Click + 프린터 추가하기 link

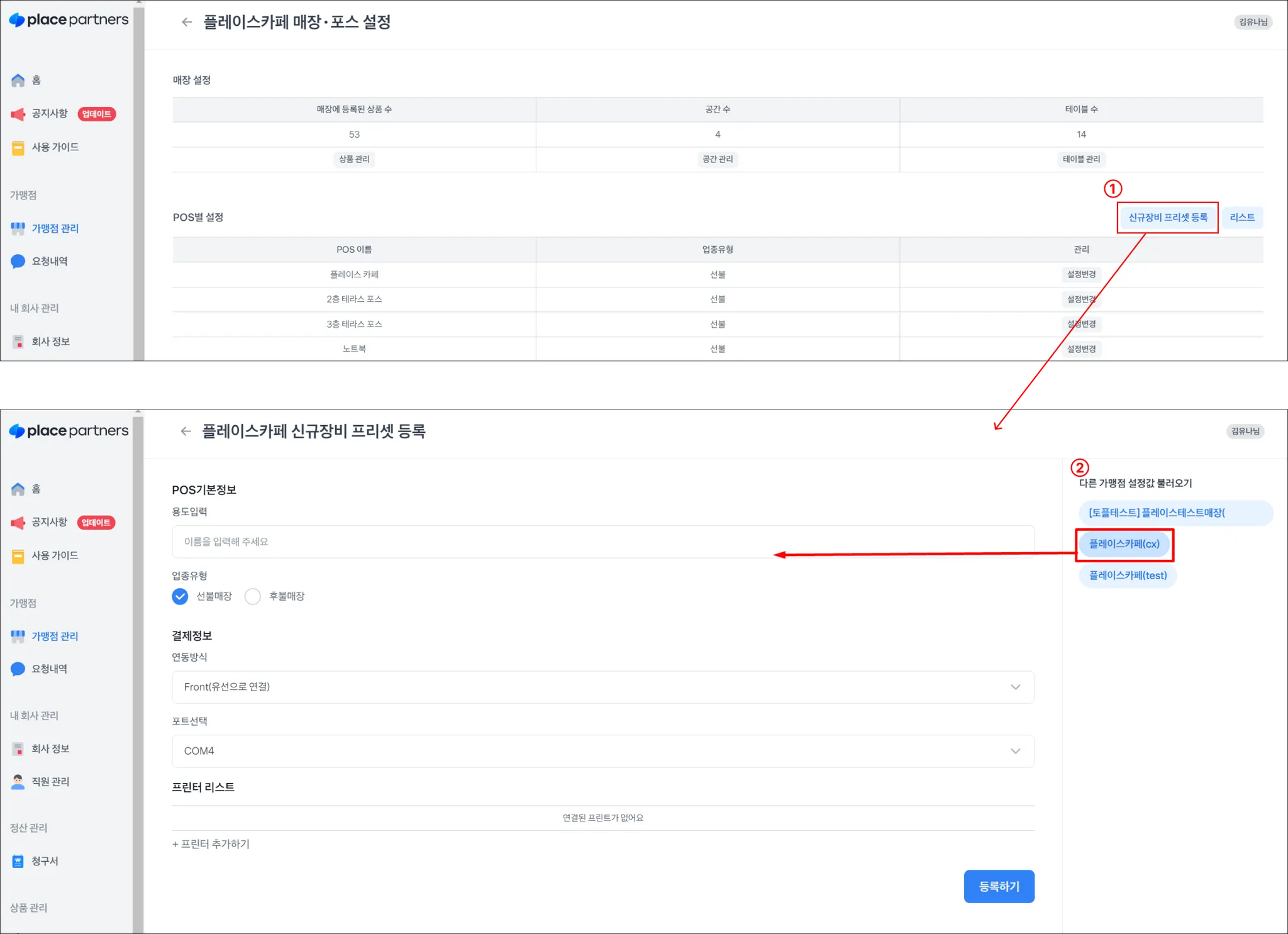[x=211, y=844]
